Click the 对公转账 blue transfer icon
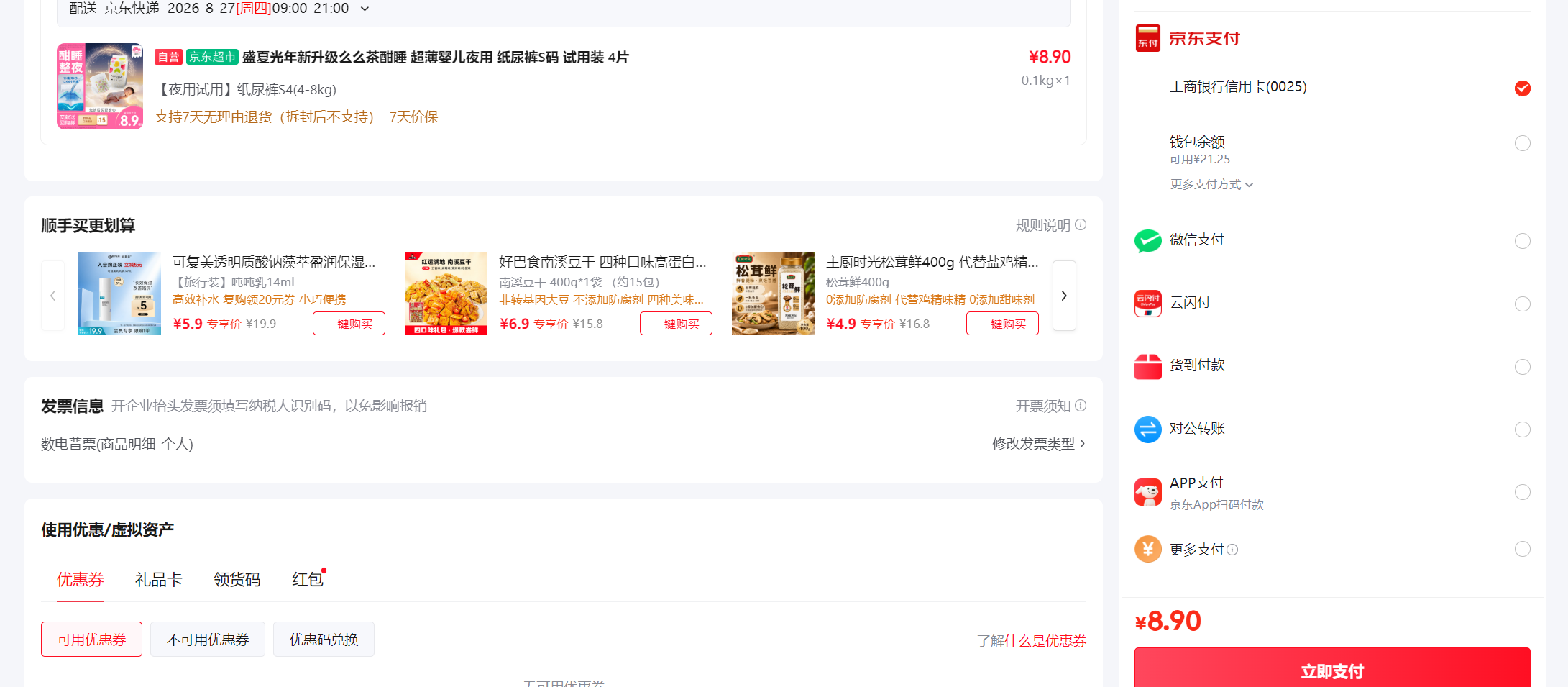This screenshot has width=1568, height=687. [x=1147, y=429]
